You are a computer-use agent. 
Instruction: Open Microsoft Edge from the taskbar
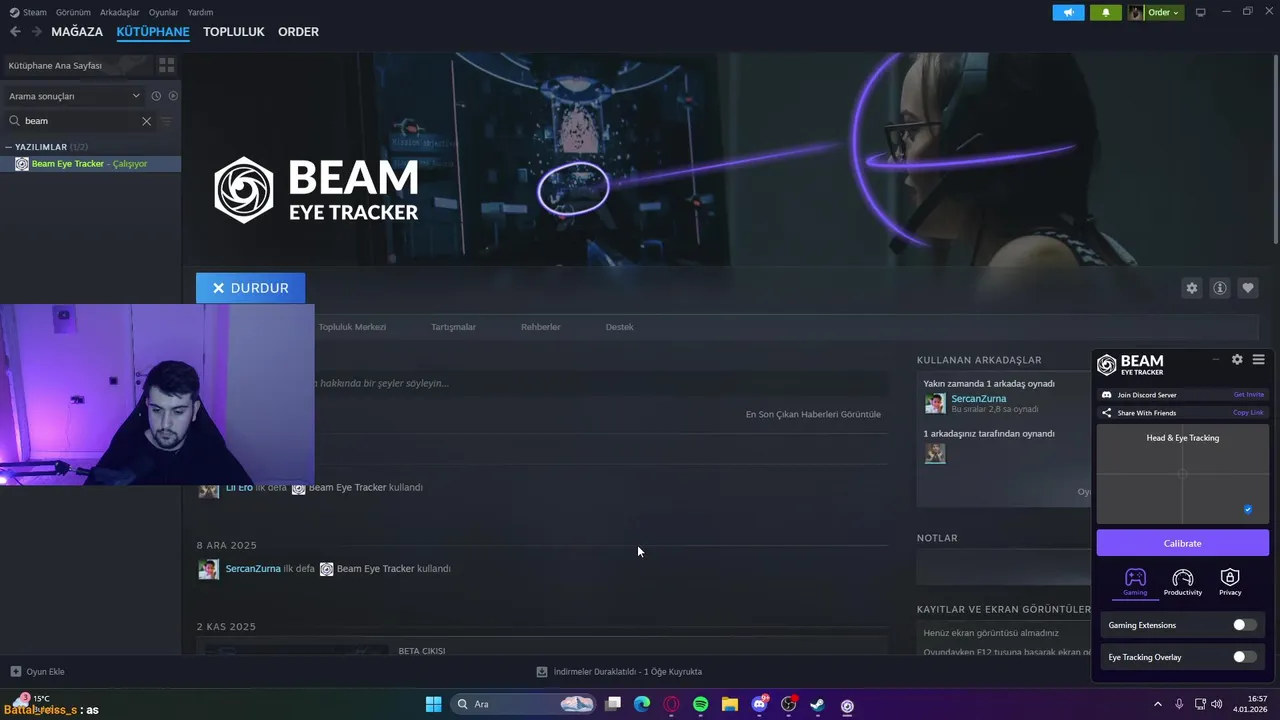(642, 704)
